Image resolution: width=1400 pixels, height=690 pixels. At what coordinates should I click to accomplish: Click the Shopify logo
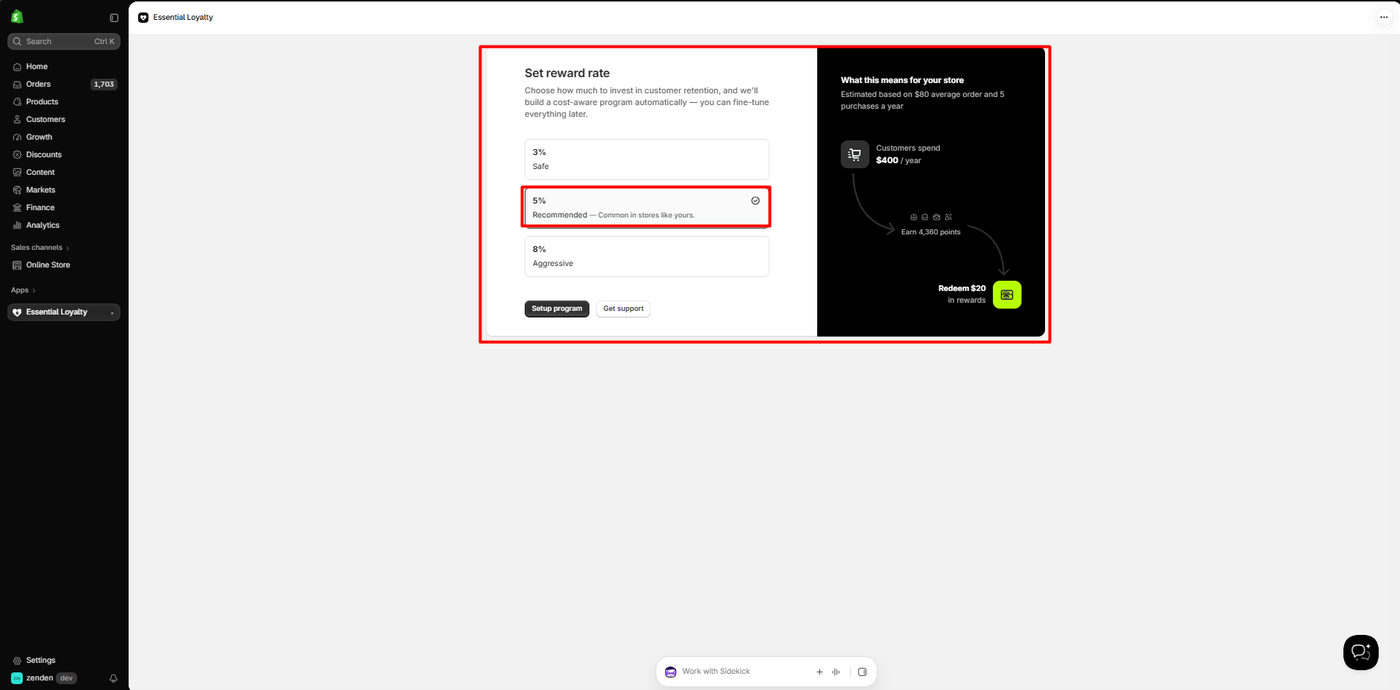click(17, 17)
